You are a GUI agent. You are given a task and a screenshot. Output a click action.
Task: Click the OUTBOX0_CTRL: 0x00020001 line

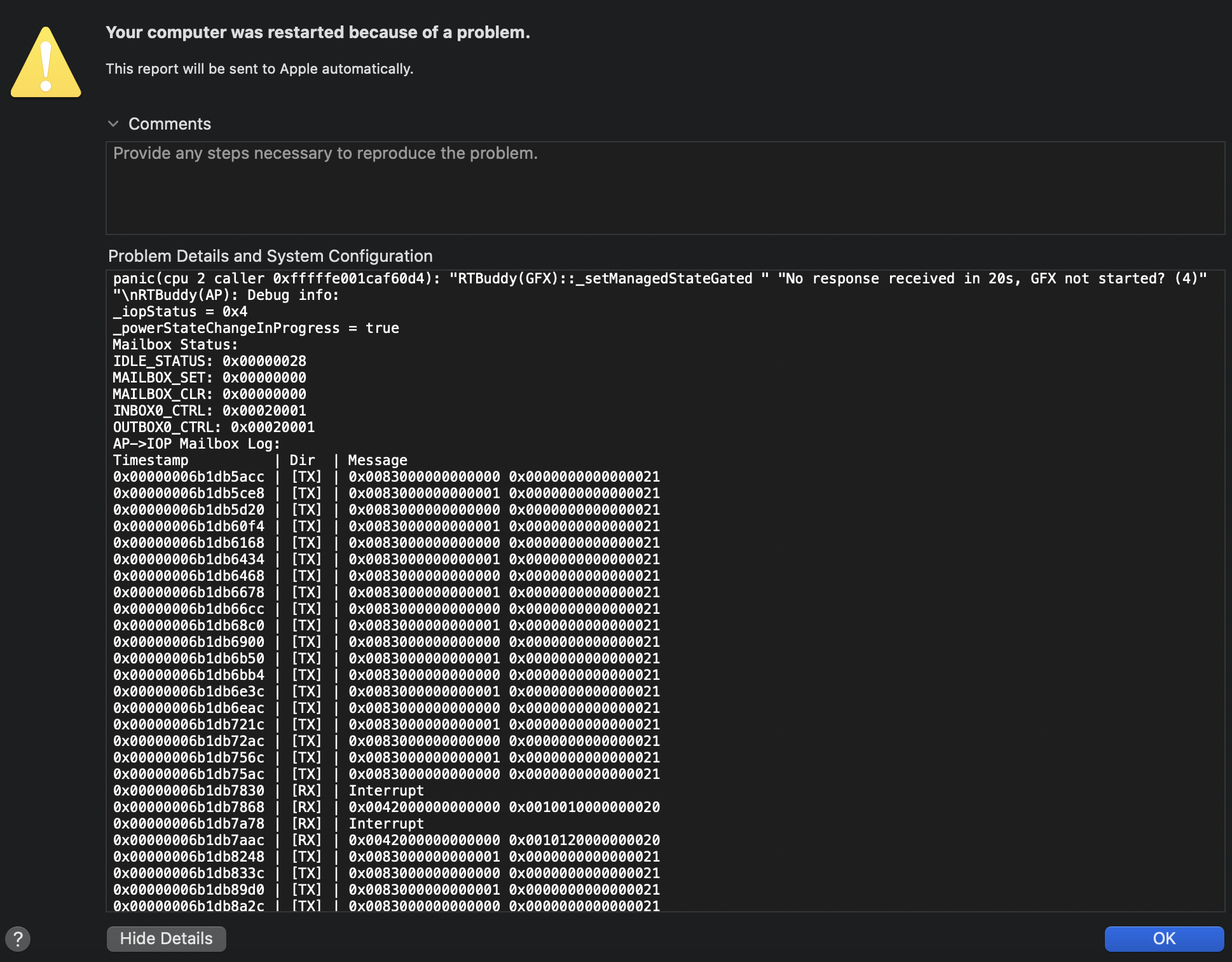(214, 427)
